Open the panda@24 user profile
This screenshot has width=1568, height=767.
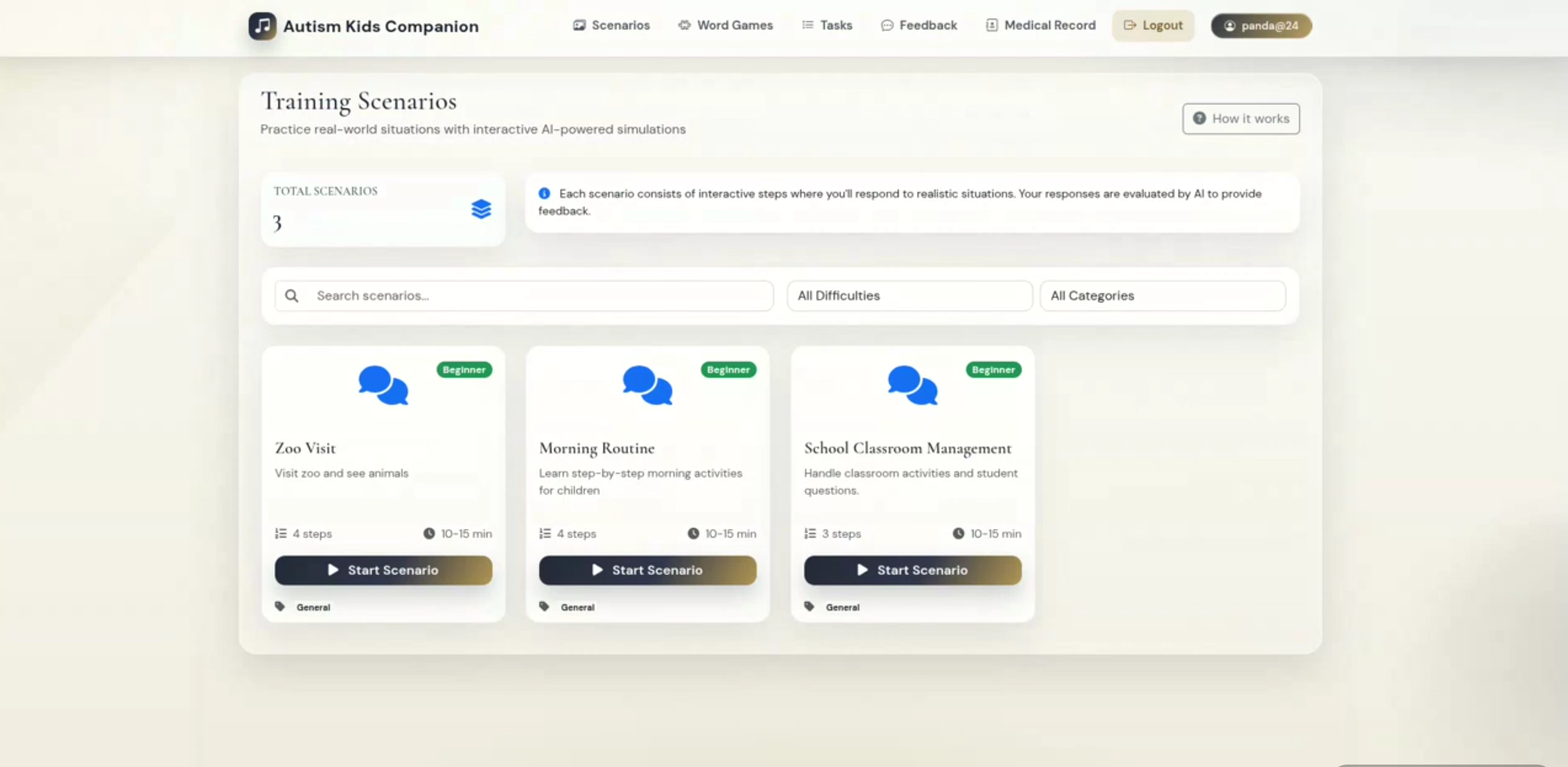1261,26
